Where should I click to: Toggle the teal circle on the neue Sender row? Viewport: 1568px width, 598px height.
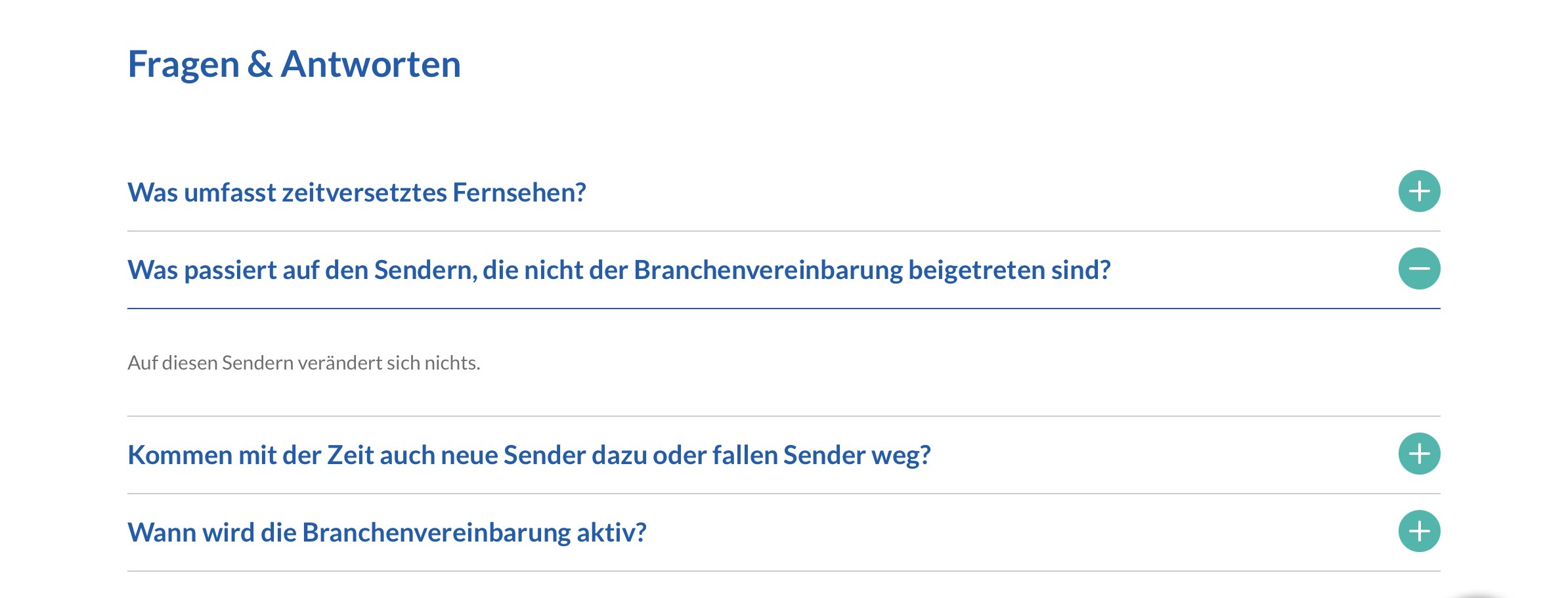click(1419, 454)
